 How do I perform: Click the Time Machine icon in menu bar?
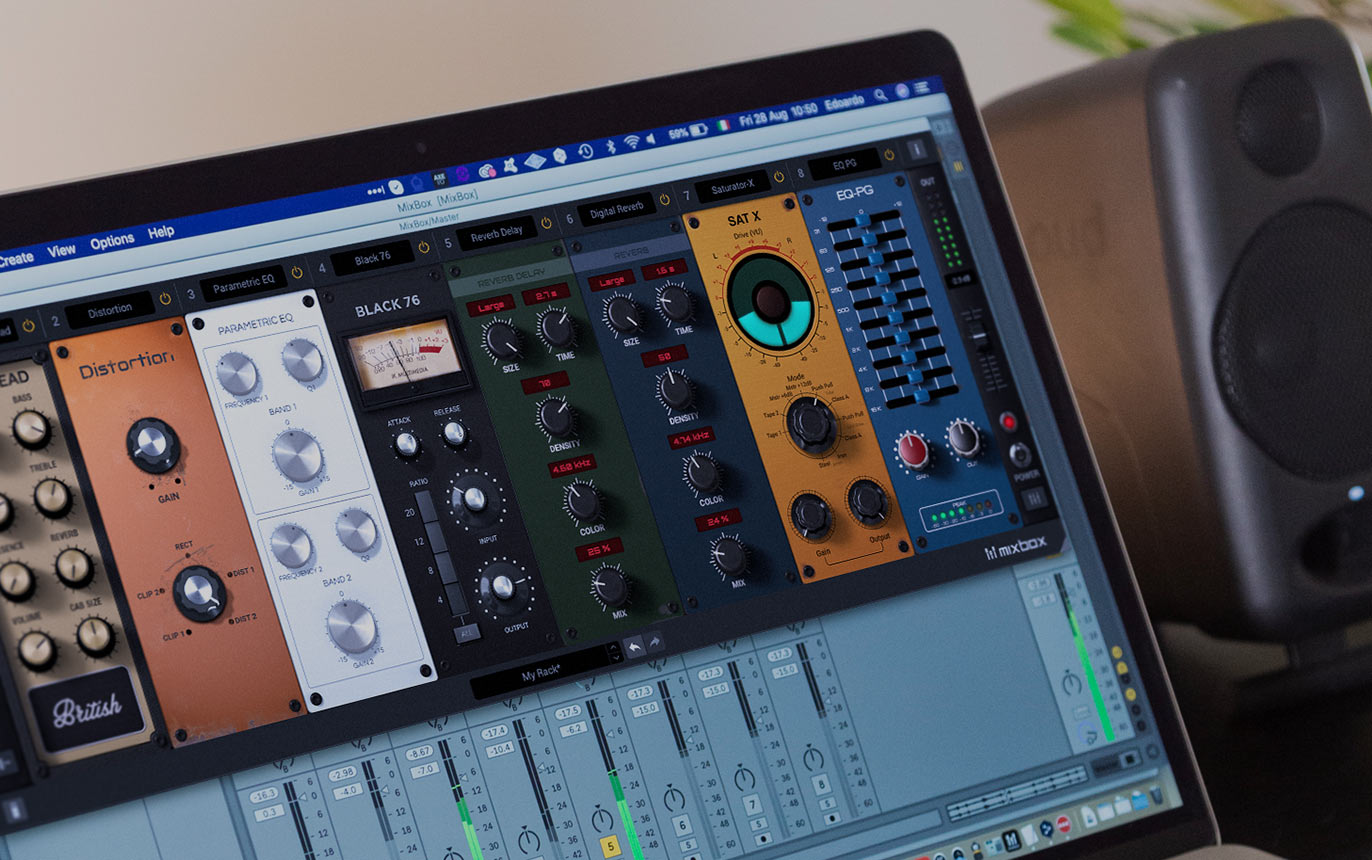pyautogui.click(x=584, y=152)
